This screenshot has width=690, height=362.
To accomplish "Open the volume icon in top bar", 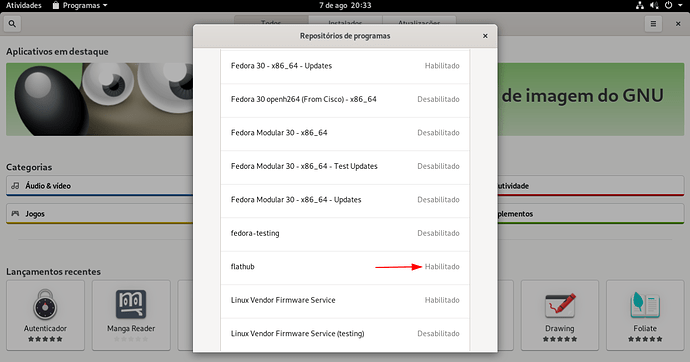I will point(654,5).
